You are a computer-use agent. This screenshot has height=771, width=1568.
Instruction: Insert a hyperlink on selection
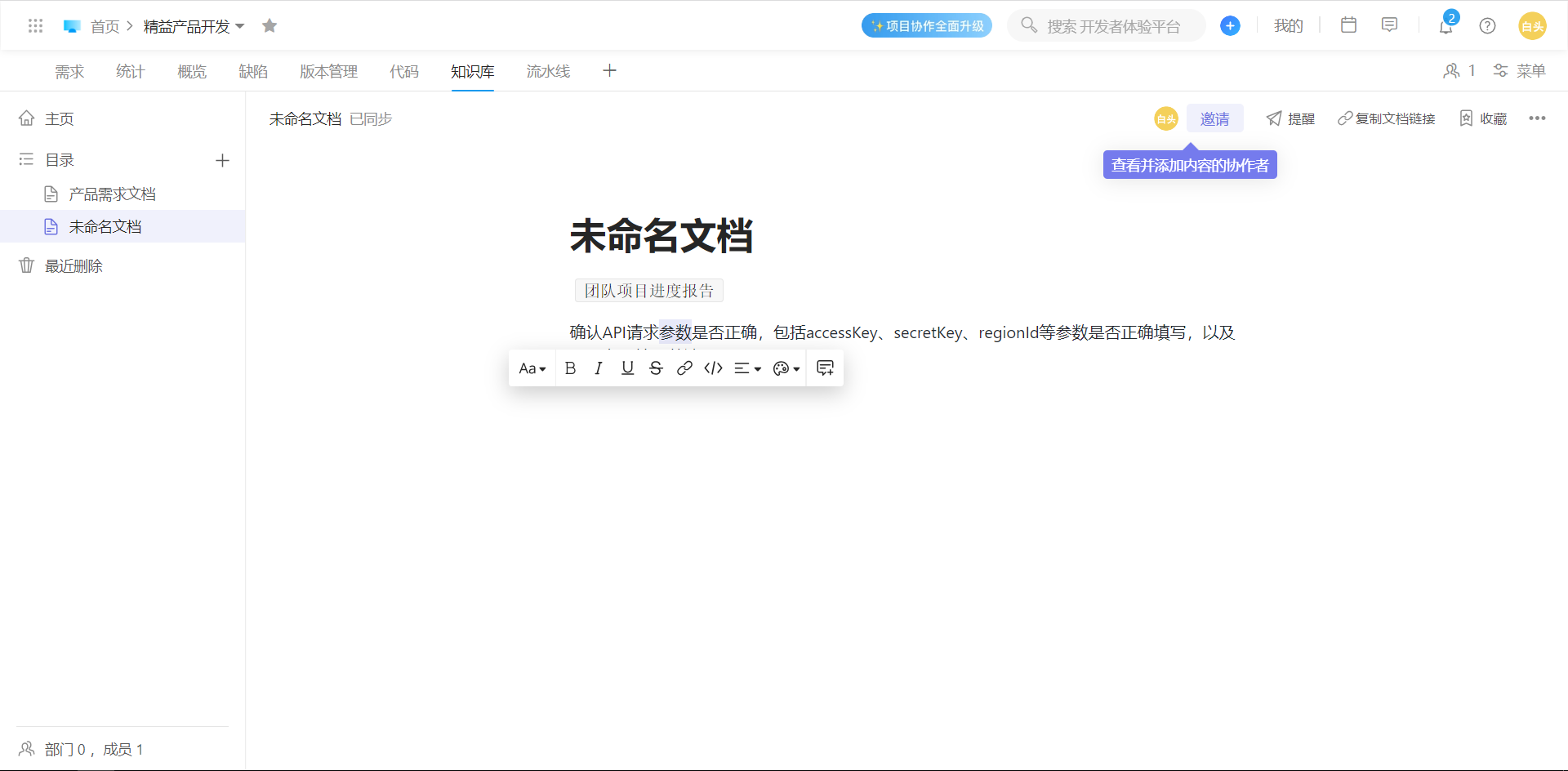click(684, 368)
